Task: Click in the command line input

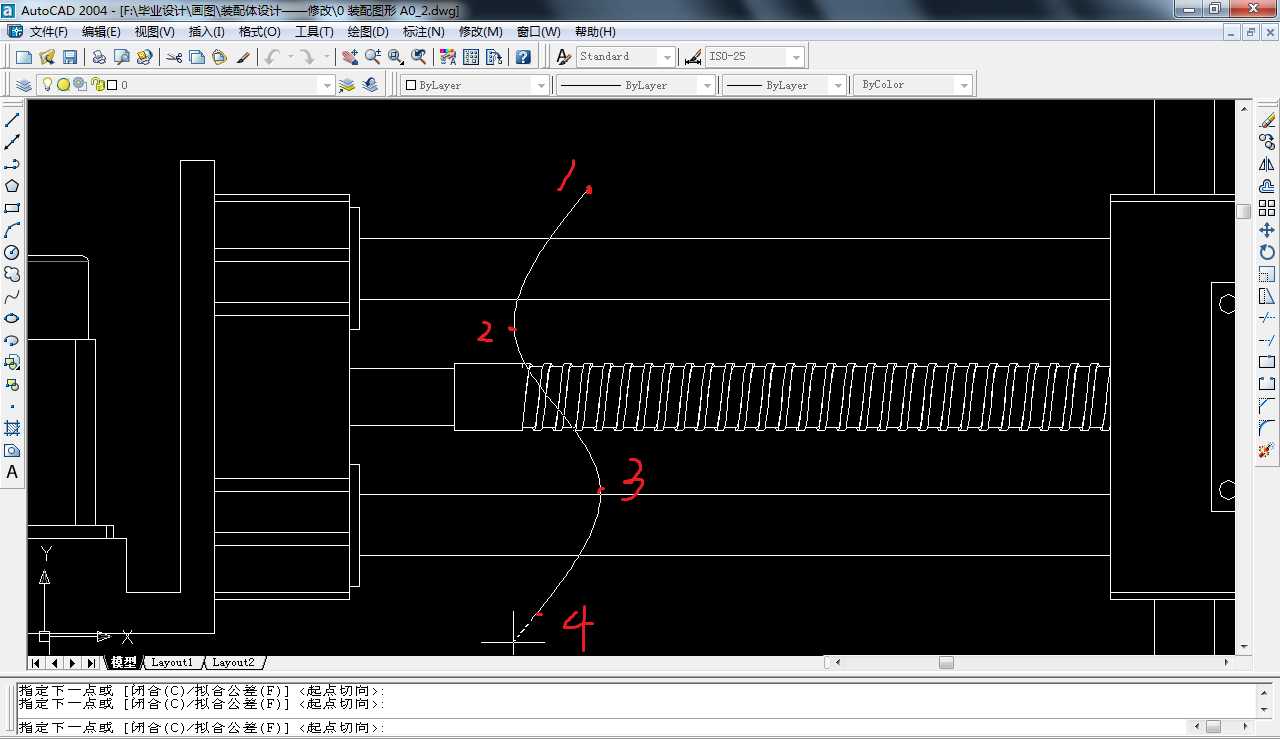Action: pos(603,728)
